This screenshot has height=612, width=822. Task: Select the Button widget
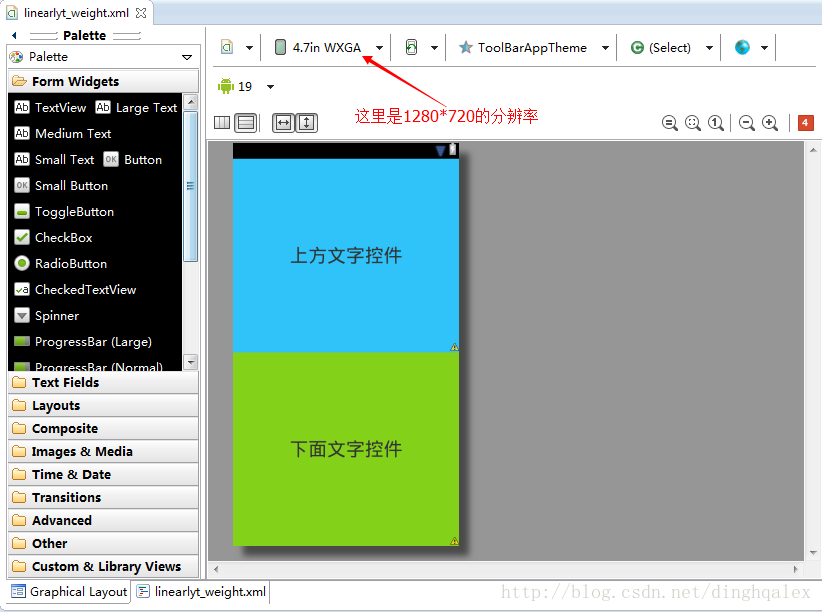pyautogui.click(x=133, y=159)
